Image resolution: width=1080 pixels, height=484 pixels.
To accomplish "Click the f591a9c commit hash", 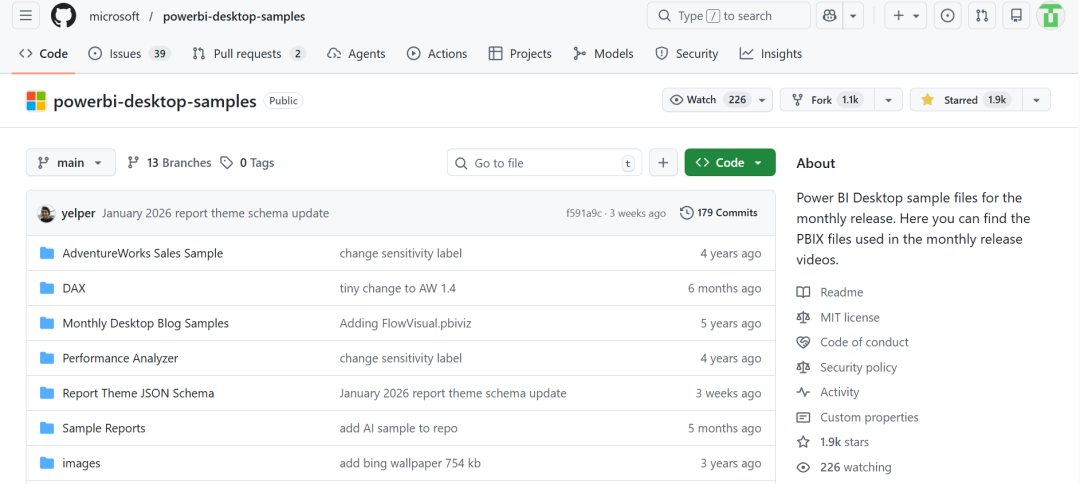I will [x=585, y=213].
